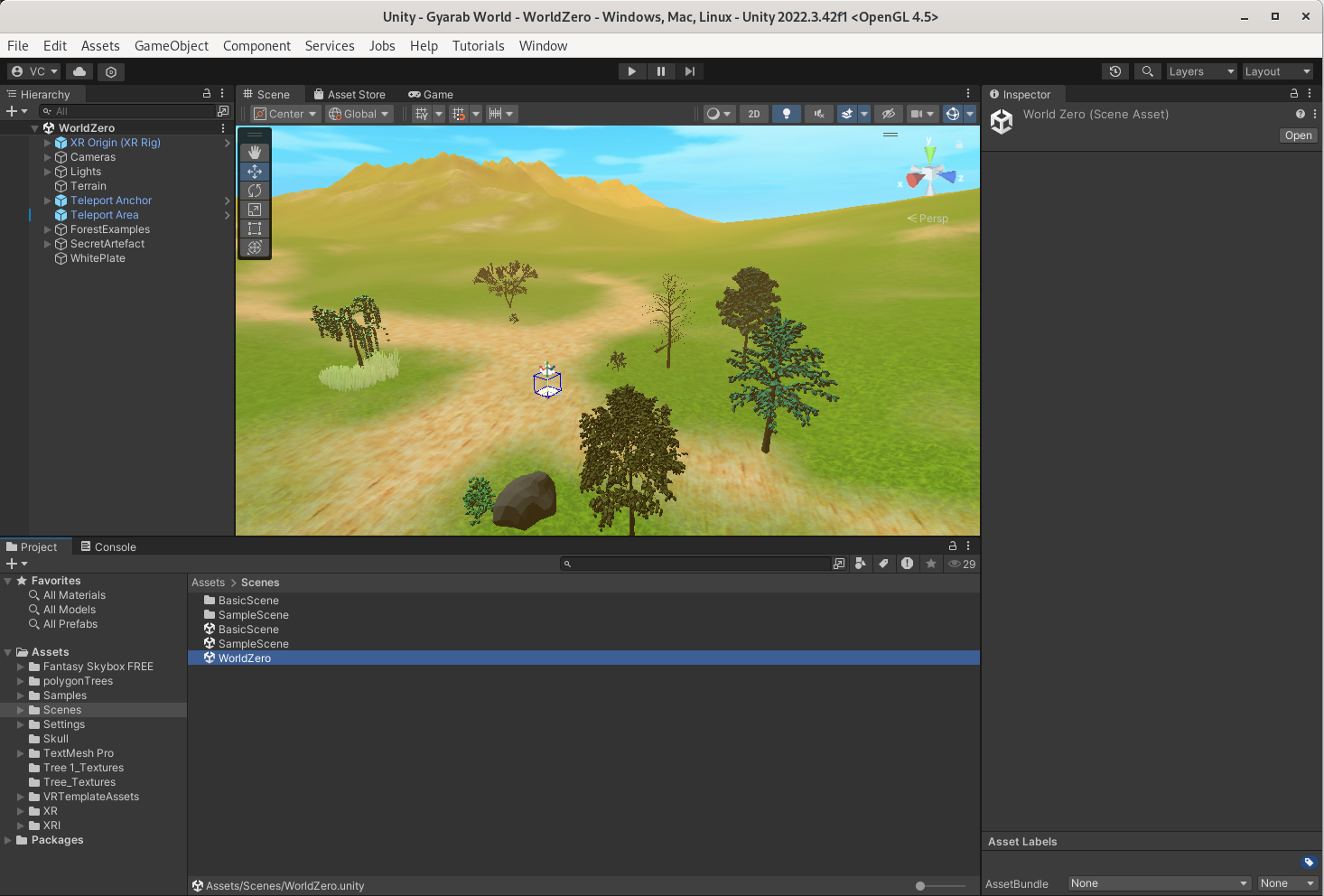Click the cloud services icon

tap(79, 71)
